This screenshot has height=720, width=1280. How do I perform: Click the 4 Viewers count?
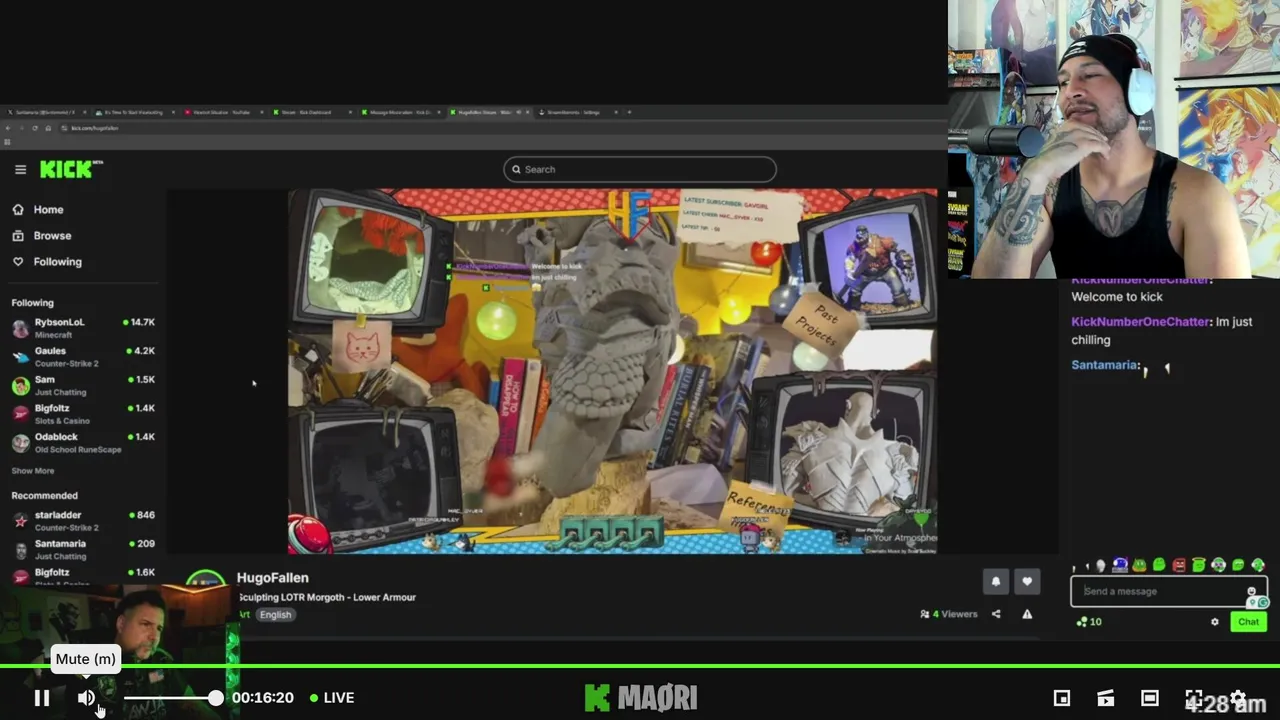tap(948, 614)
